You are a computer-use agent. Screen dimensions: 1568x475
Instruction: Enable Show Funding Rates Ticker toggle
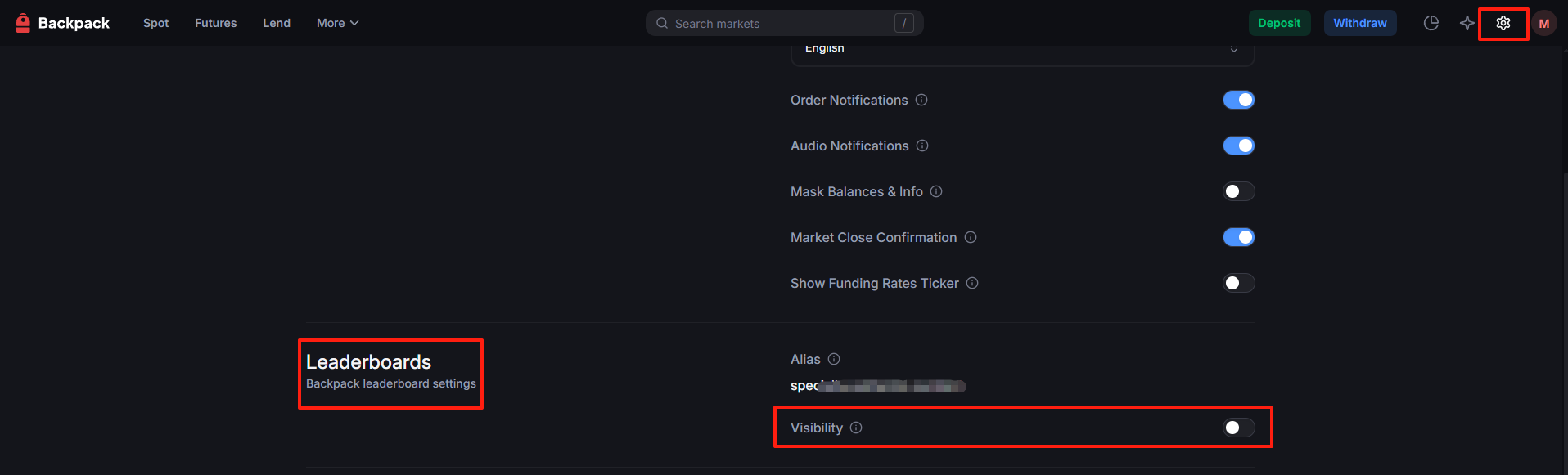pos(1238,283)
